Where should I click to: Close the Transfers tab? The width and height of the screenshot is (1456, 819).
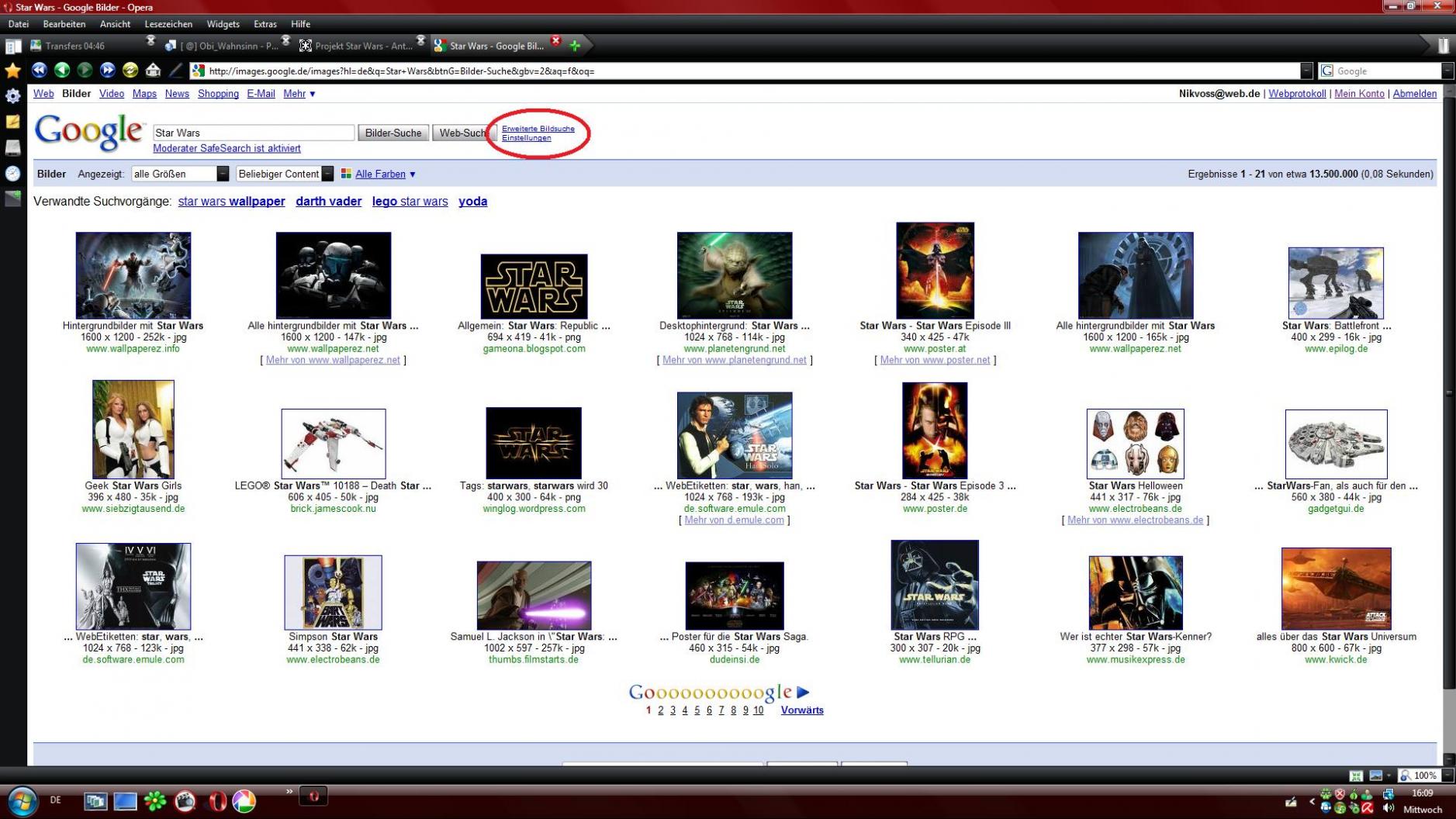(x=151, y=40)
